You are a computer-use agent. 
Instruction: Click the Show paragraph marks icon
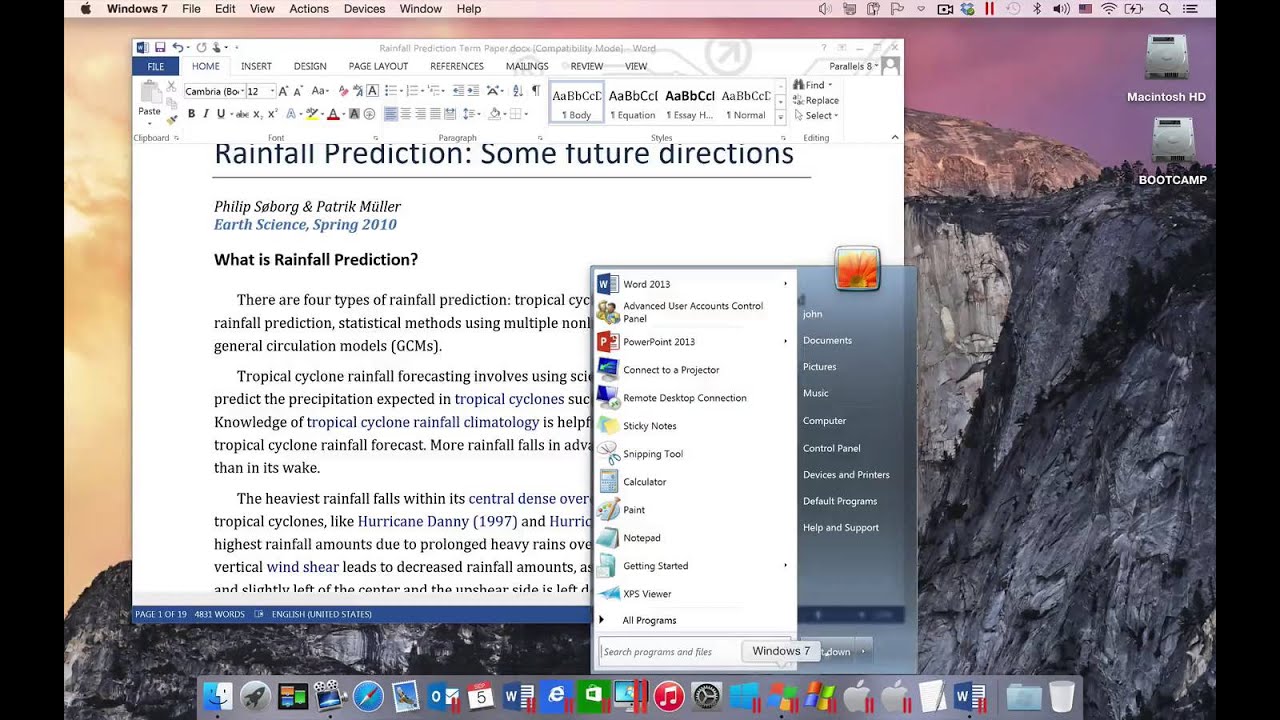(x=536, y=91)
